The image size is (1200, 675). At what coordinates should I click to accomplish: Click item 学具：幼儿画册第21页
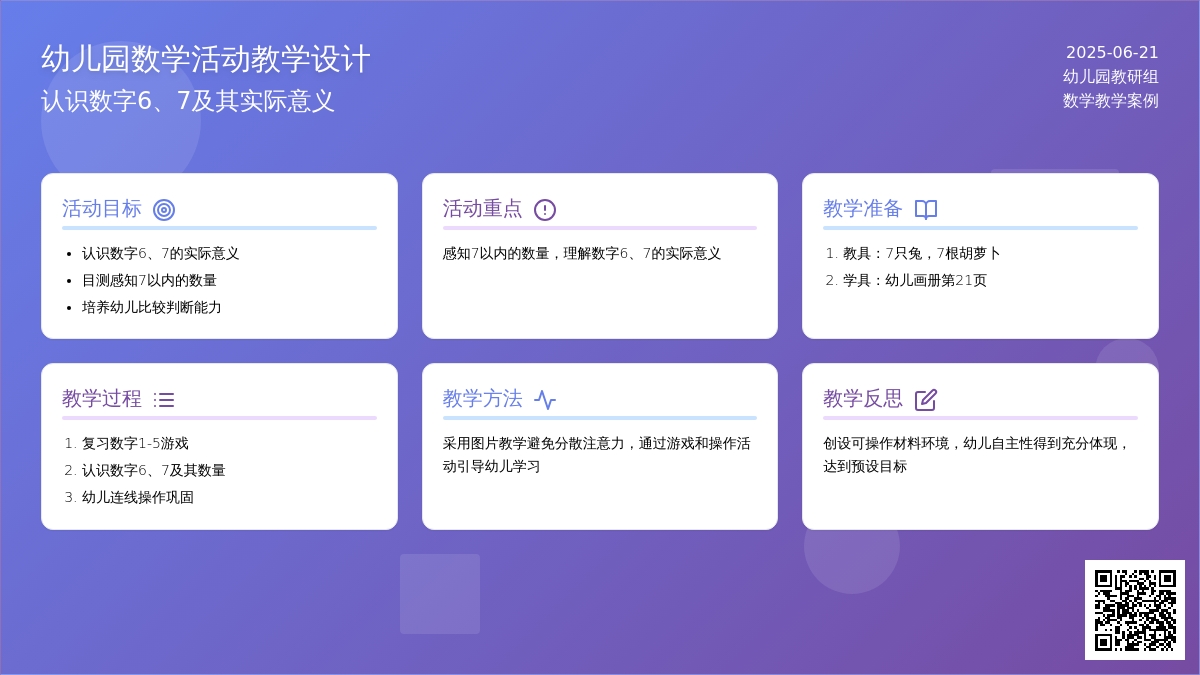915,280
